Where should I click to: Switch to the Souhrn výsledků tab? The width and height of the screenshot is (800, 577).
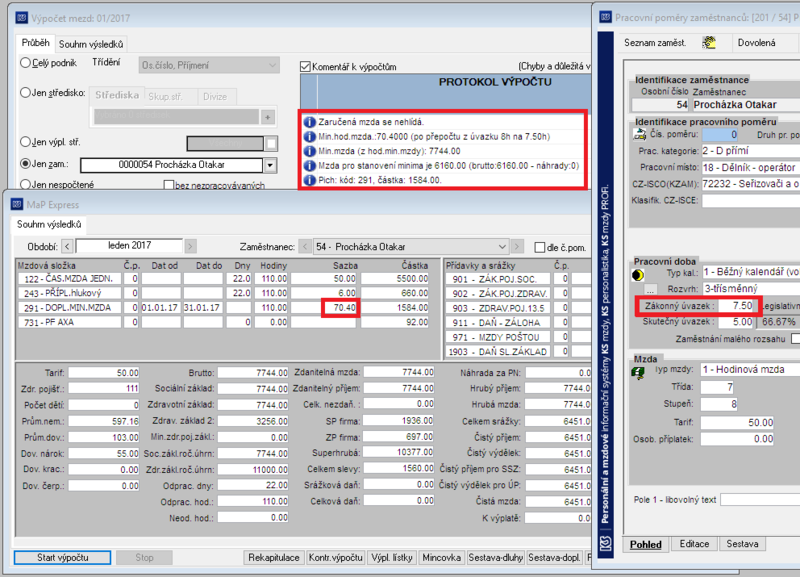tap(91, 44)
